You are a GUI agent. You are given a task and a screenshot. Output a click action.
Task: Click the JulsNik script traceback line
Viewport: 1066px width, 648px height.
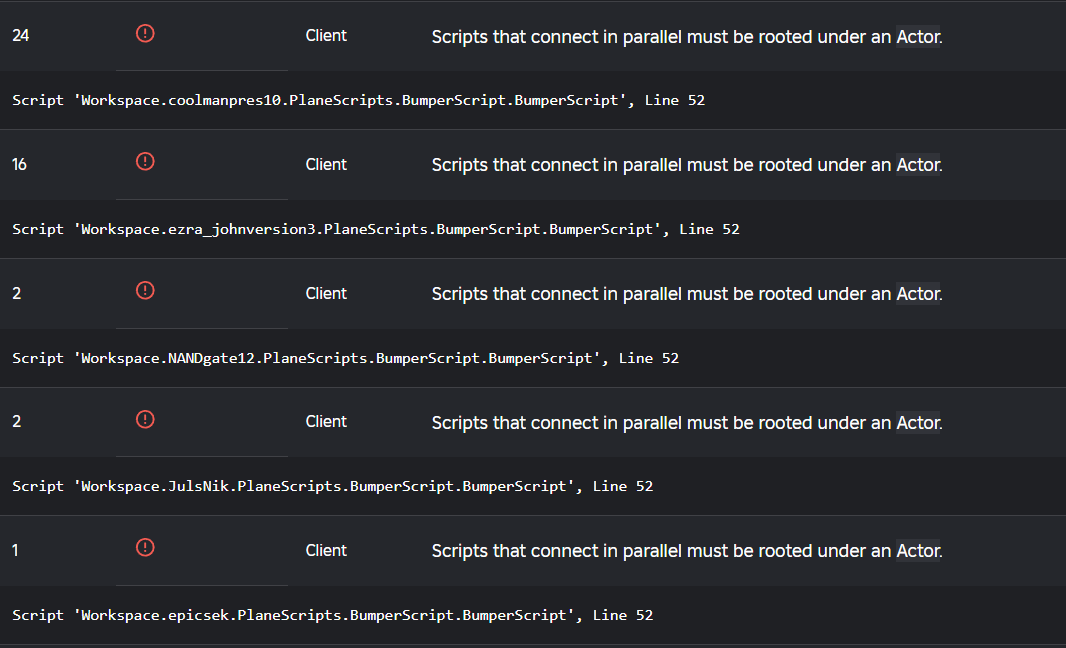[333, 486]
